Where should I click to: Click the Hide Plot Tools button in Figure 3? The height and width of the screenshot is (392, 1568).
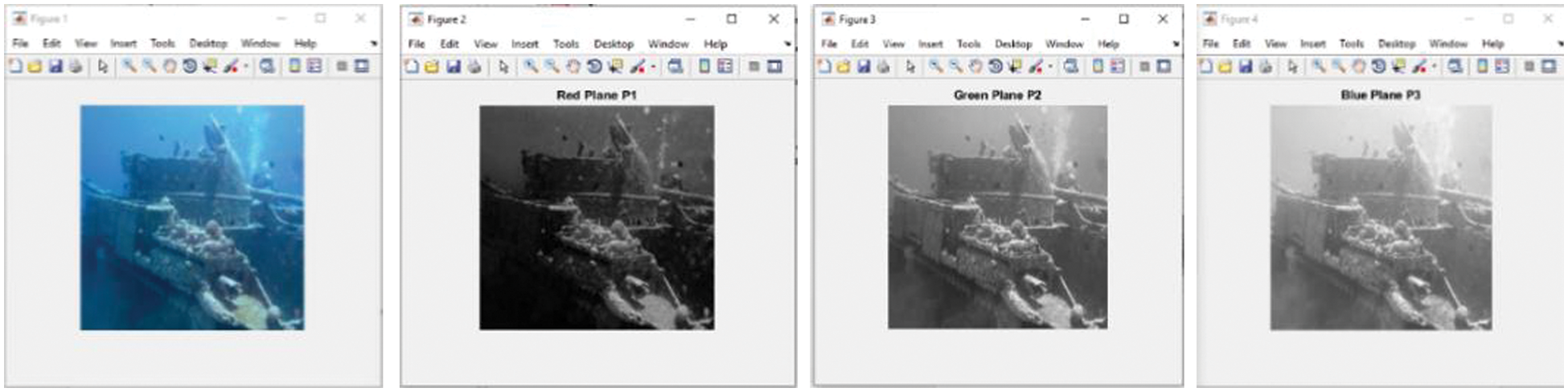pos(1143,67)
